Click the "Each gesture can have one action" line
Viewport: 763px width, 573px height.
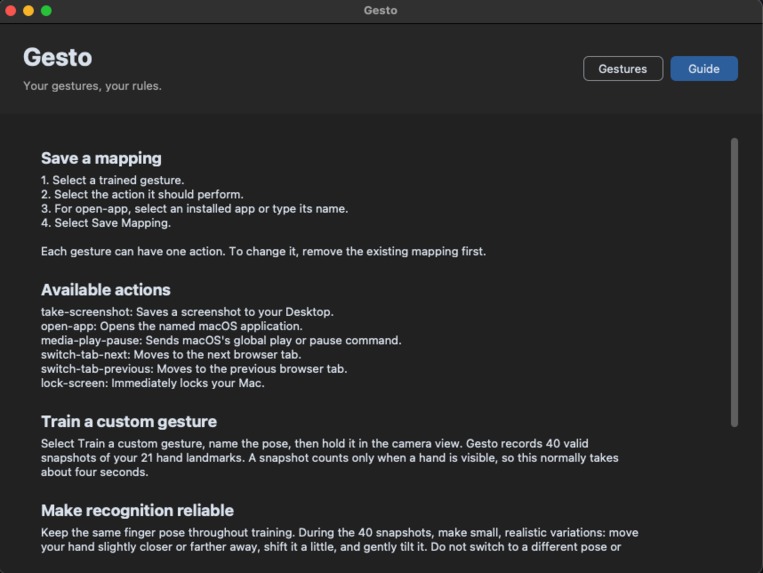[263, 251]
